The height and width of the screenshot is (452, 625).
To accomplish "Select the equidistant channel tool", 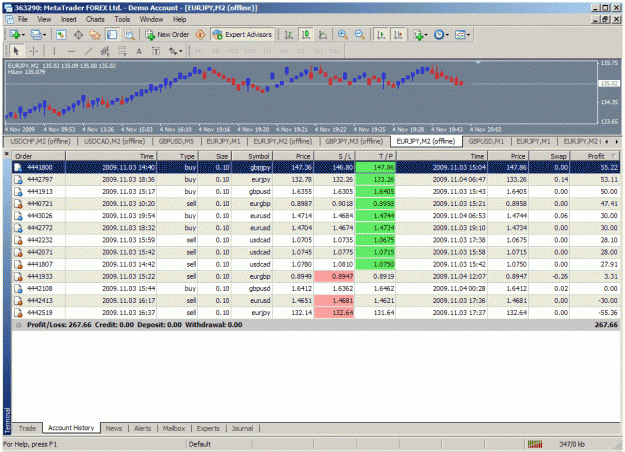I will (x=105, y=51).
